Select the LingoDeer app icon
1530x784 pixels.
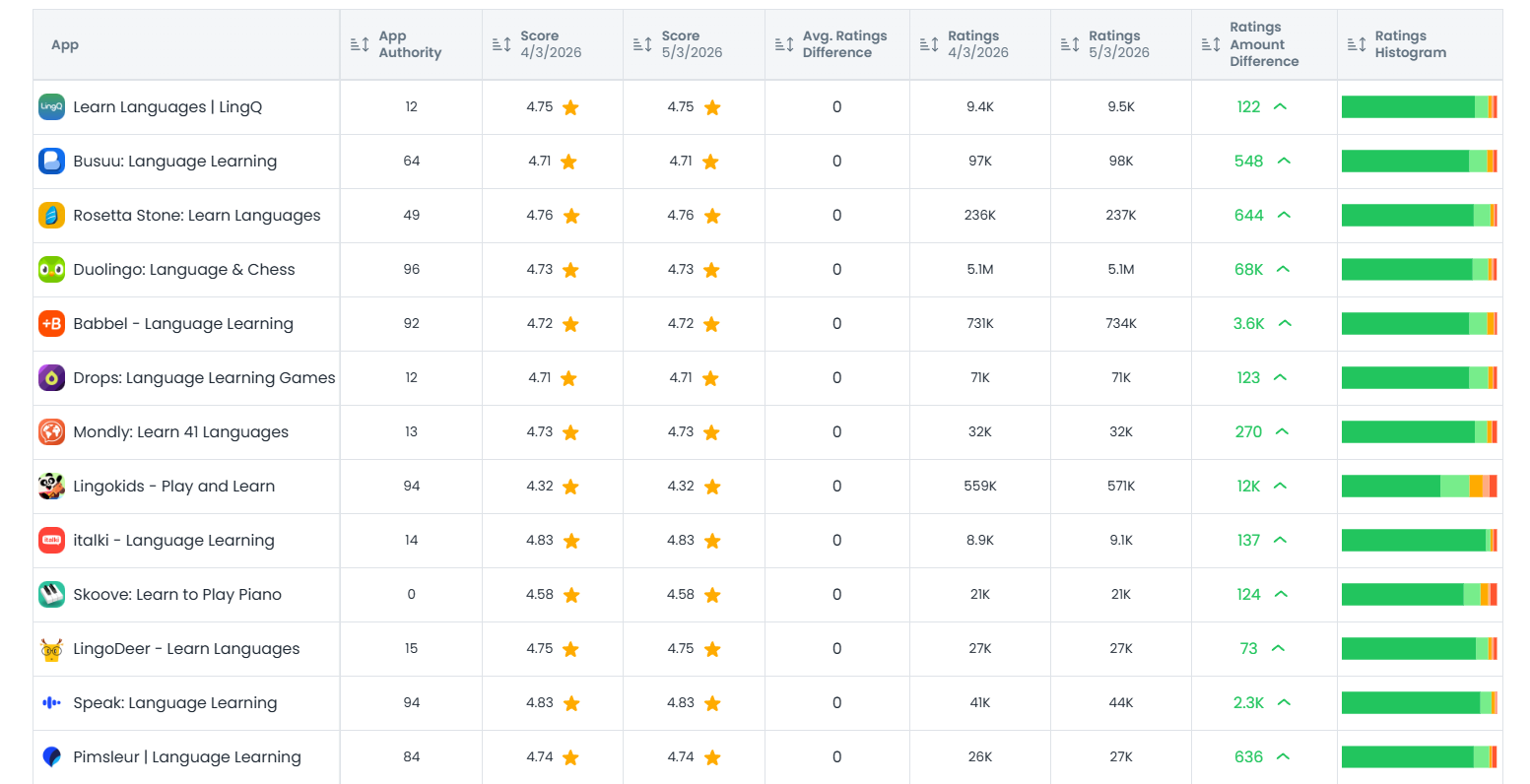click(51, 649)
